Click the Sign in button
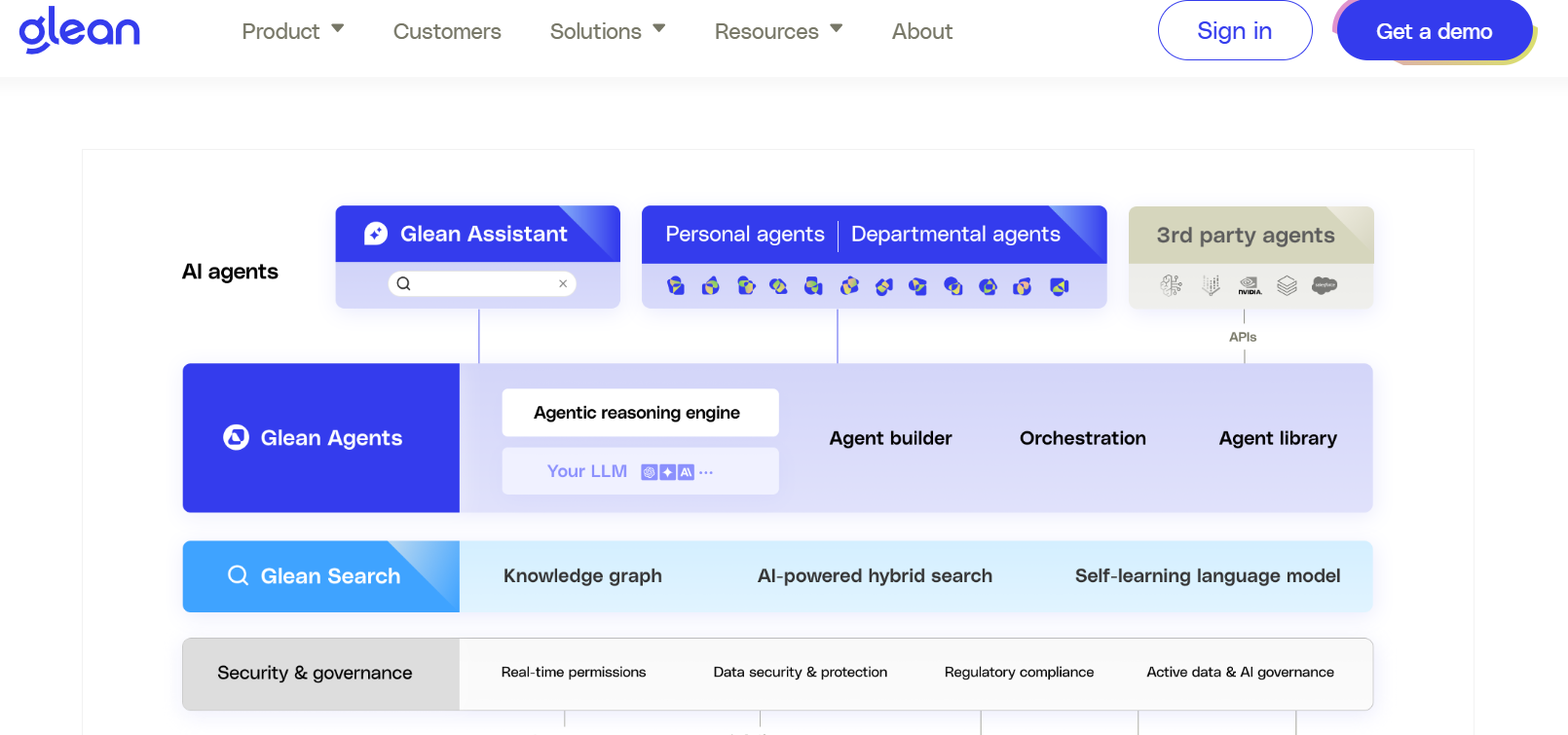This screenshot has height=735, width=1568. click(1235, 31)
